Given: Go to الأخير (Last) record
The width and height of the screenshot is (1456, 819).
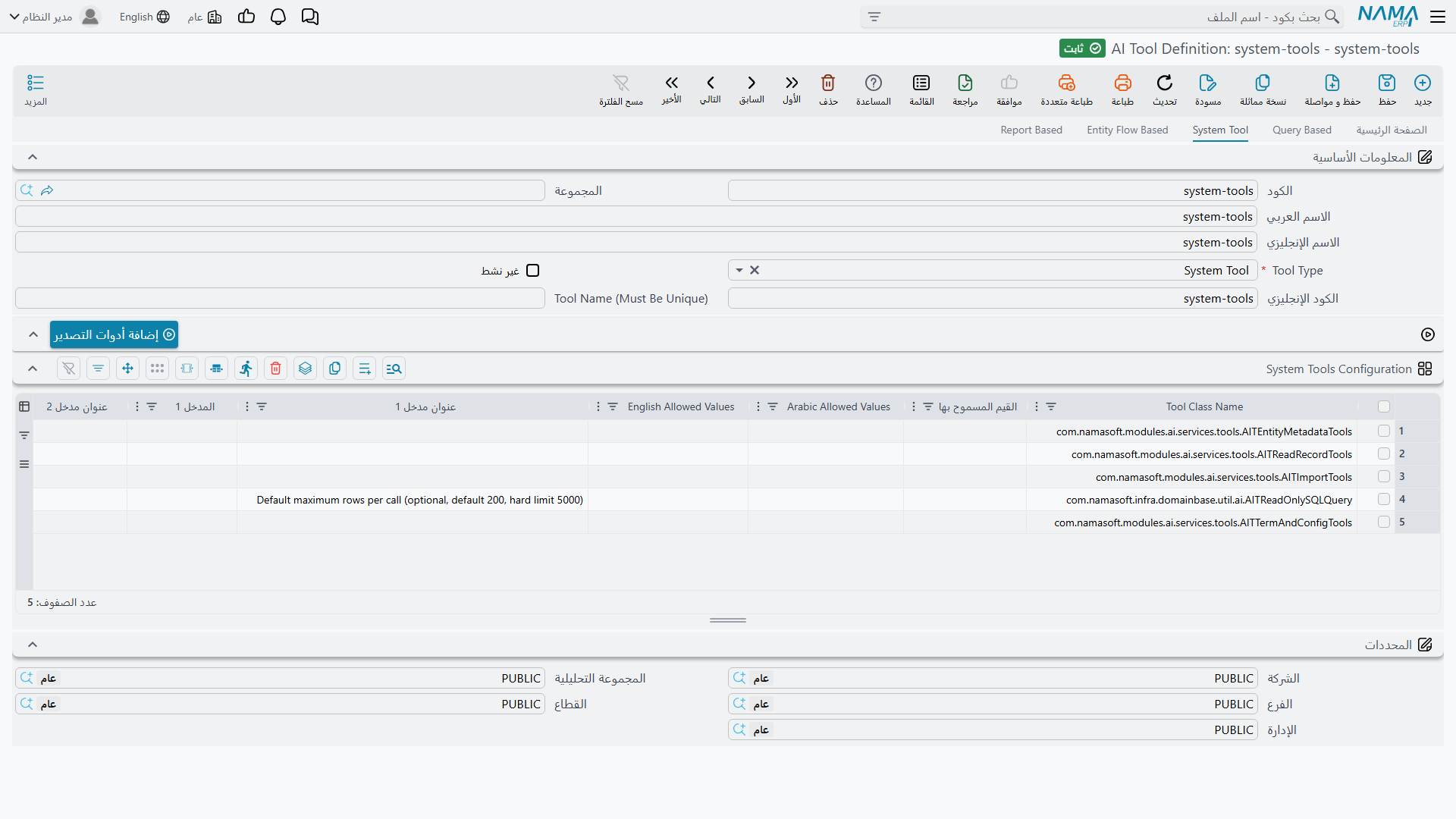Looking at the screenshot, I should tap(672, 83).
